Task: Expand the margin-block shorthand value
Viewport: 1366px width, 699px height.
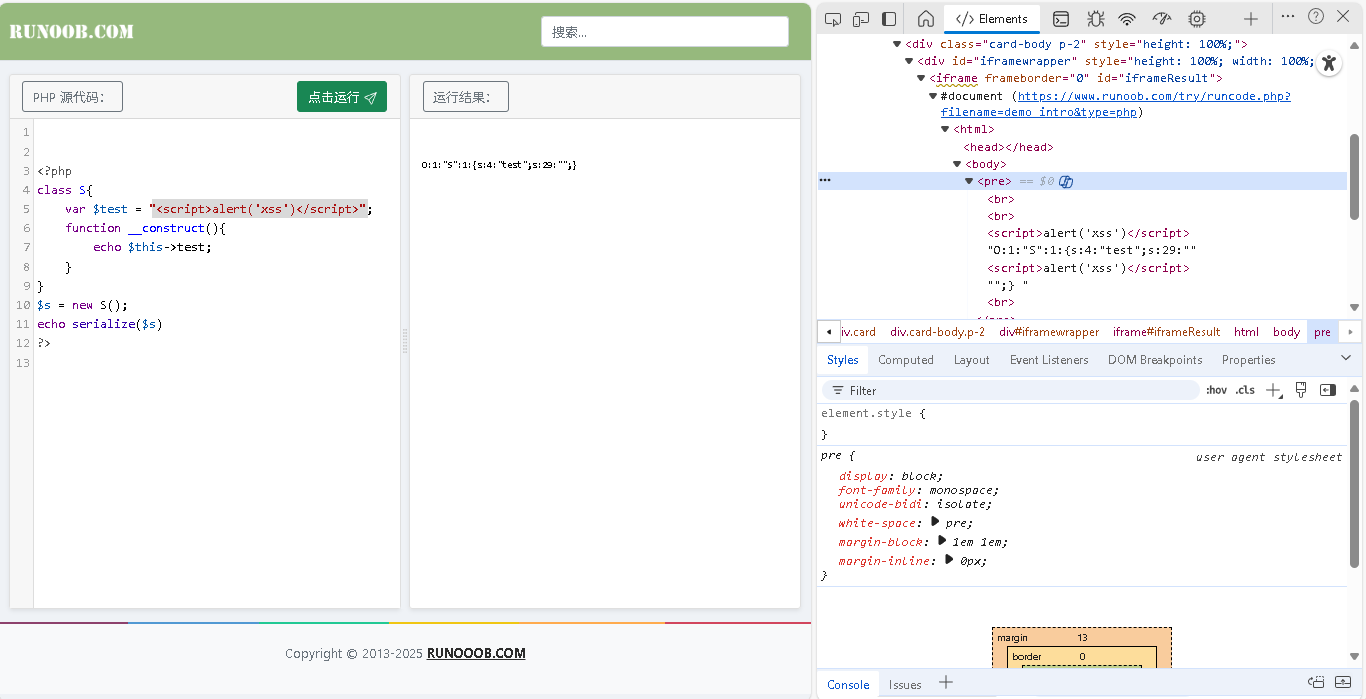Action: (941, 541)
